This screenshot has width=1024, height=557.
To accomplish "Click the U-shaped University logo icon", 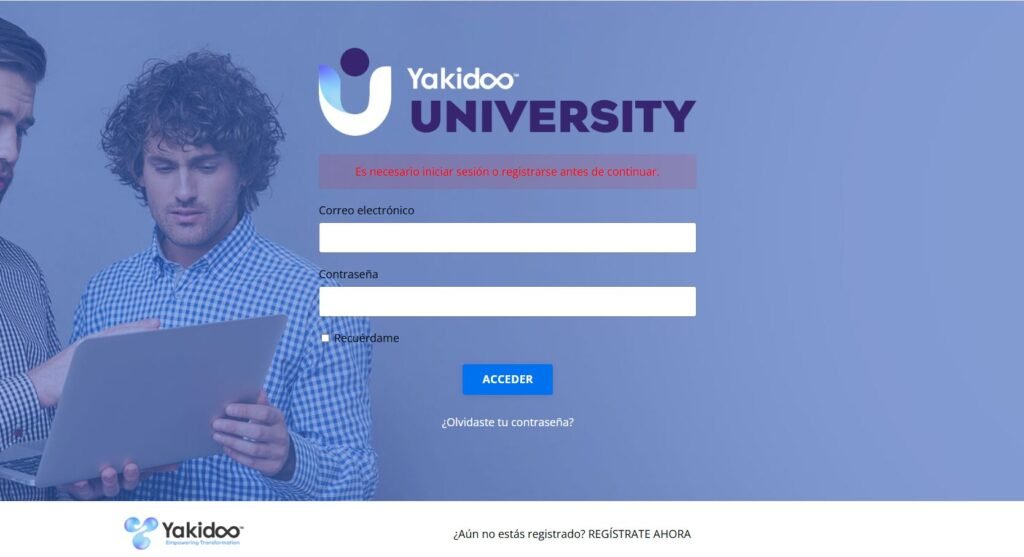I will pyautogui.click(x=355, y=100).
